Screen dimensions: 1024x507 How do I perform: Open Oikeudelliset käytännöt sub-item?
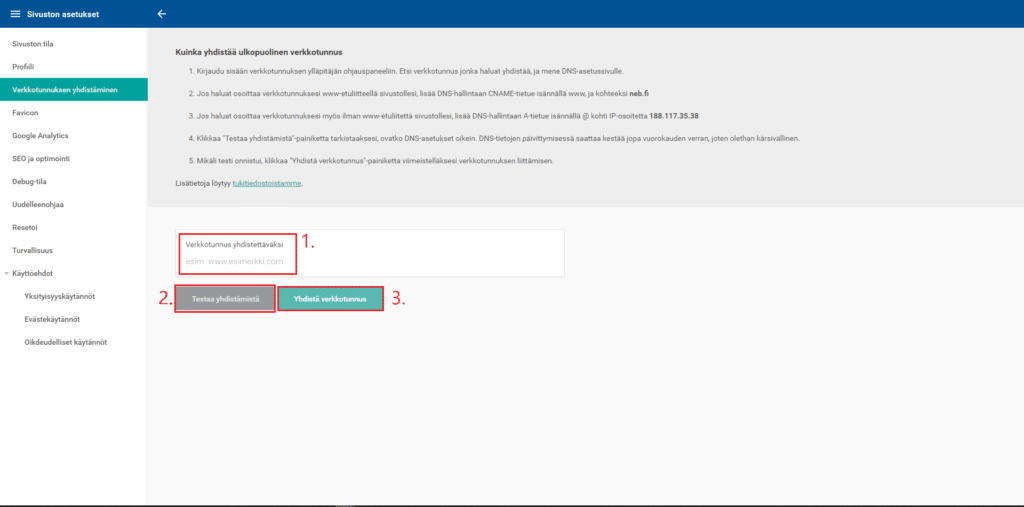click(x=65, y=342)
